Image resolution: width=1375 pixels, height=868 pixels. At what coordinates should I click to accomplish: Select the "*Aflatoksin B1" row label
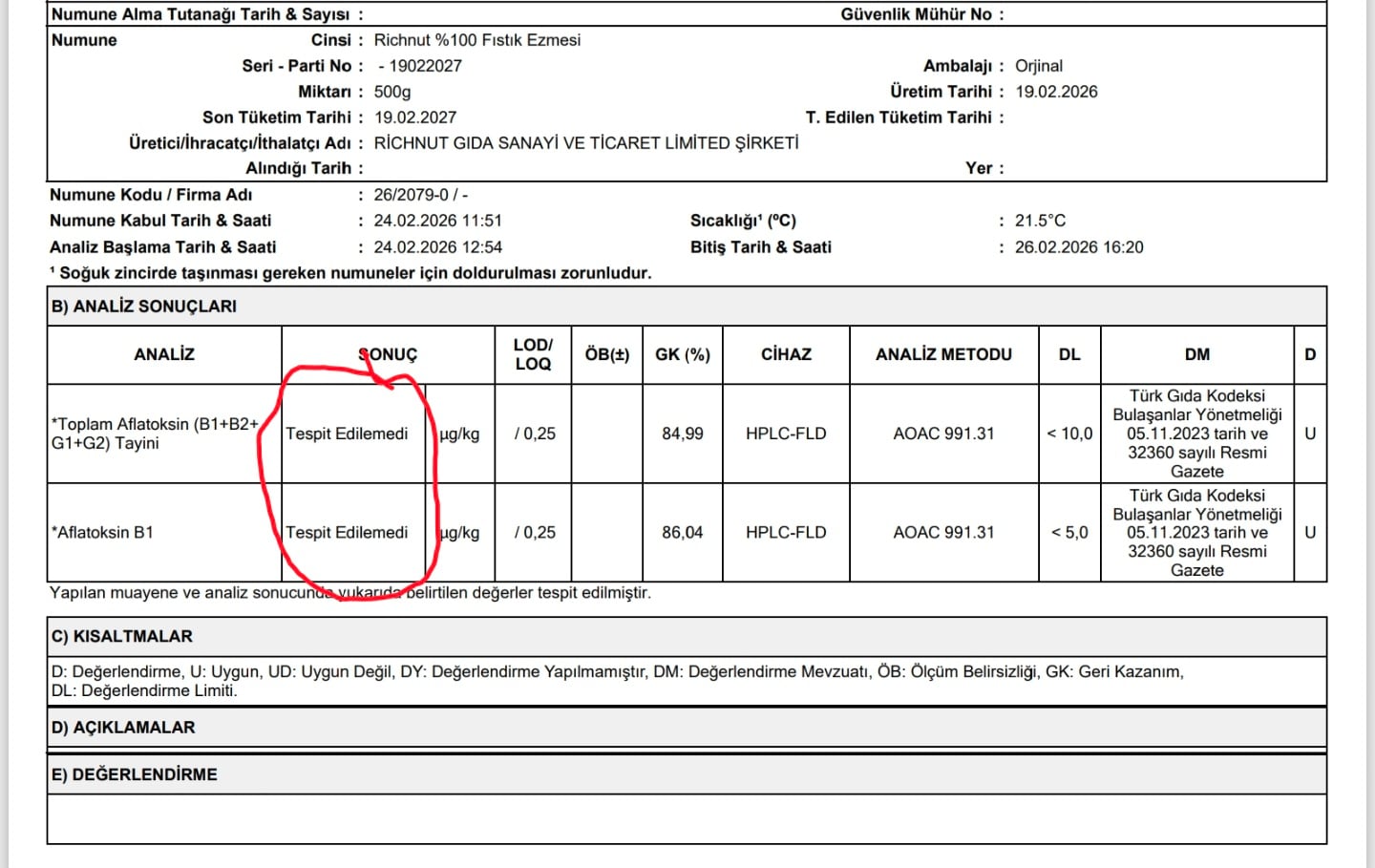click(x=102, y=533)
